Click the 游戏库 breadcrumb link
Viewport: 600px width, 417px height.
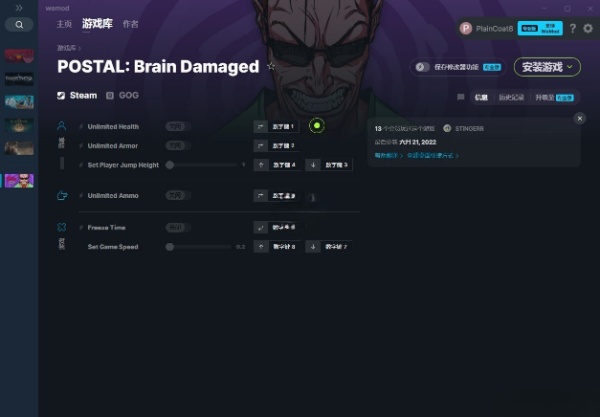pyautogui.click(x=67, y=48)
